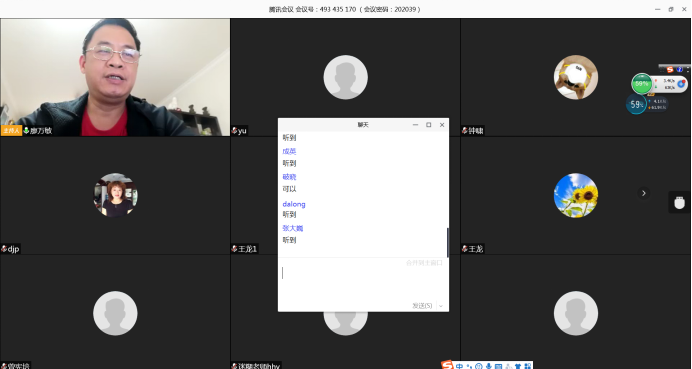The width and height of the screenshot is (692, 369).
Task: Toggle Sogou punctuation mode icon
Action: 470,366
